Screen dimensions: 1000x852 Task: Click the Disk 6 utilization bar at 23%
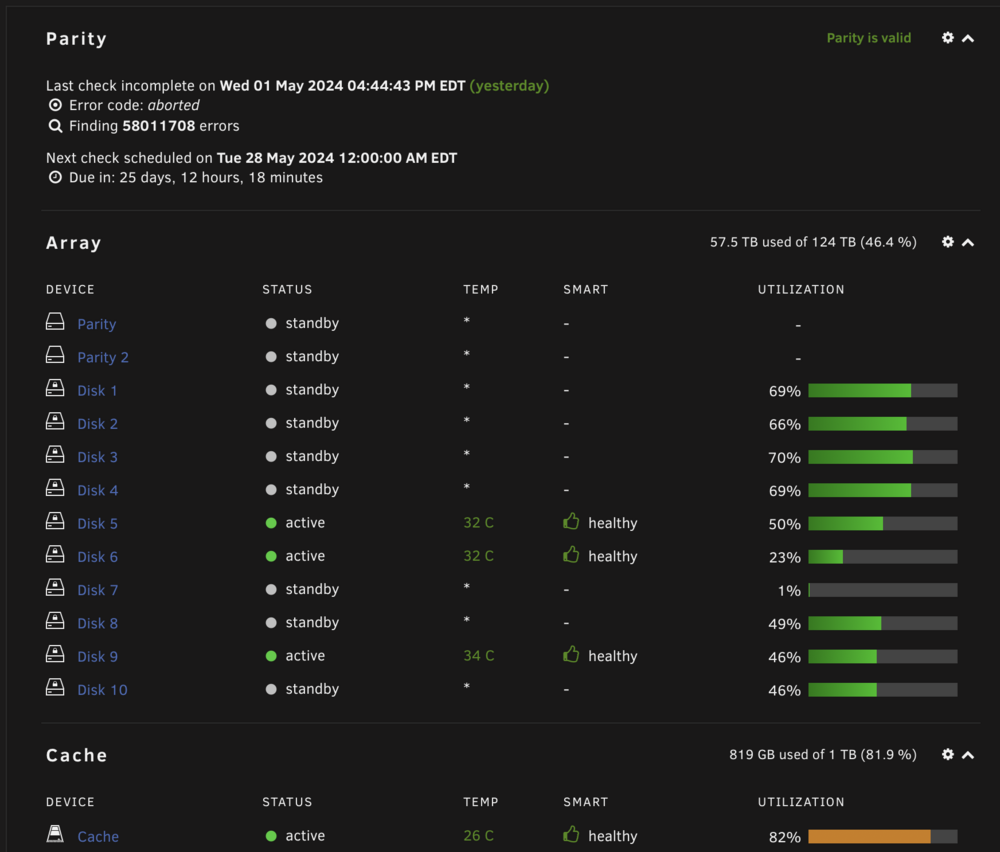[883, 557]
